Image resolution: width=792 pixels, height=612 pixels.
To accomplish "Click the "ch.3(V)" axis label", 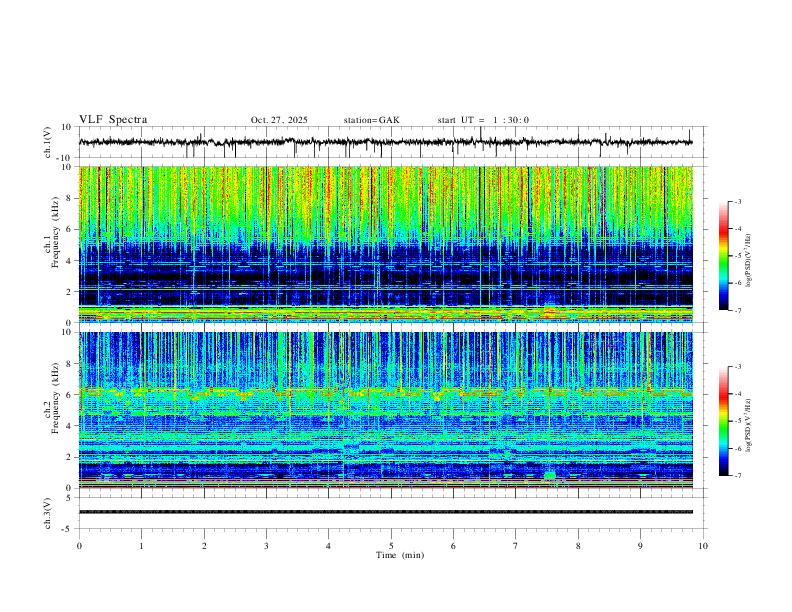I will coord(48,513).
